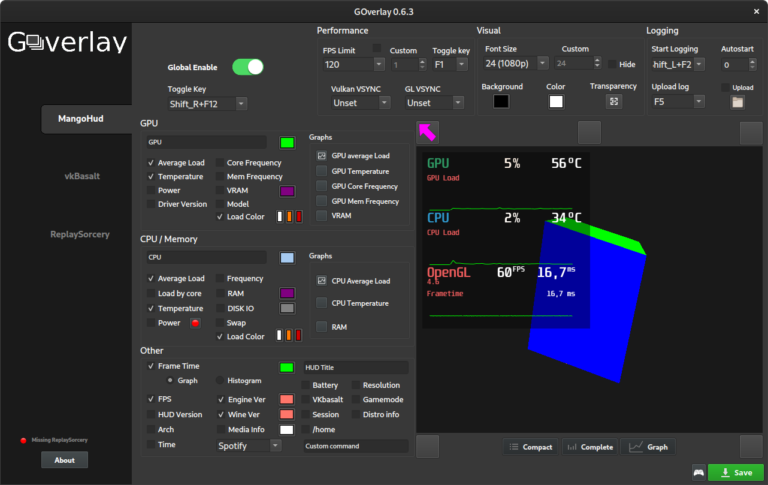
Task: Turn off the Global Enable switch
Action: coord(248,67)
